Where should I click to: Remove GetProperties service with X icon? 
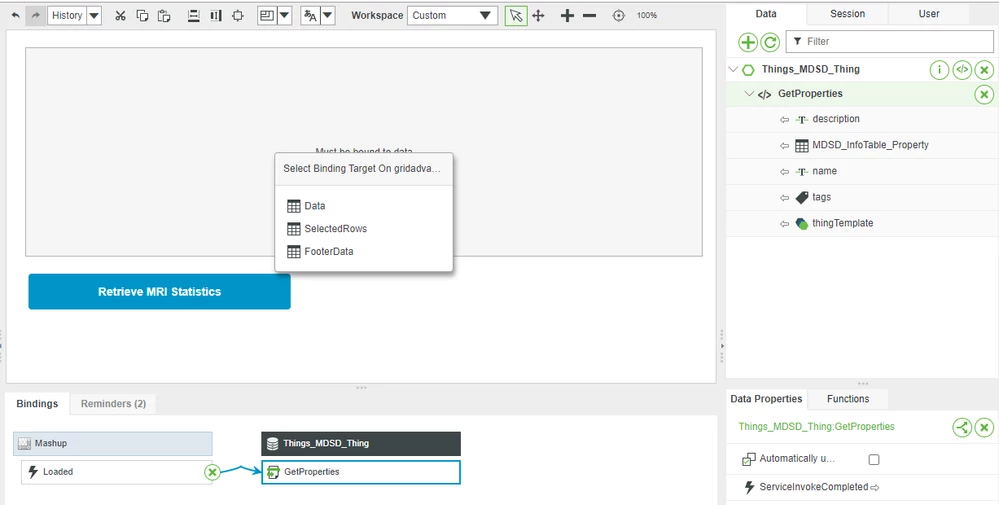tap(984, 94)
